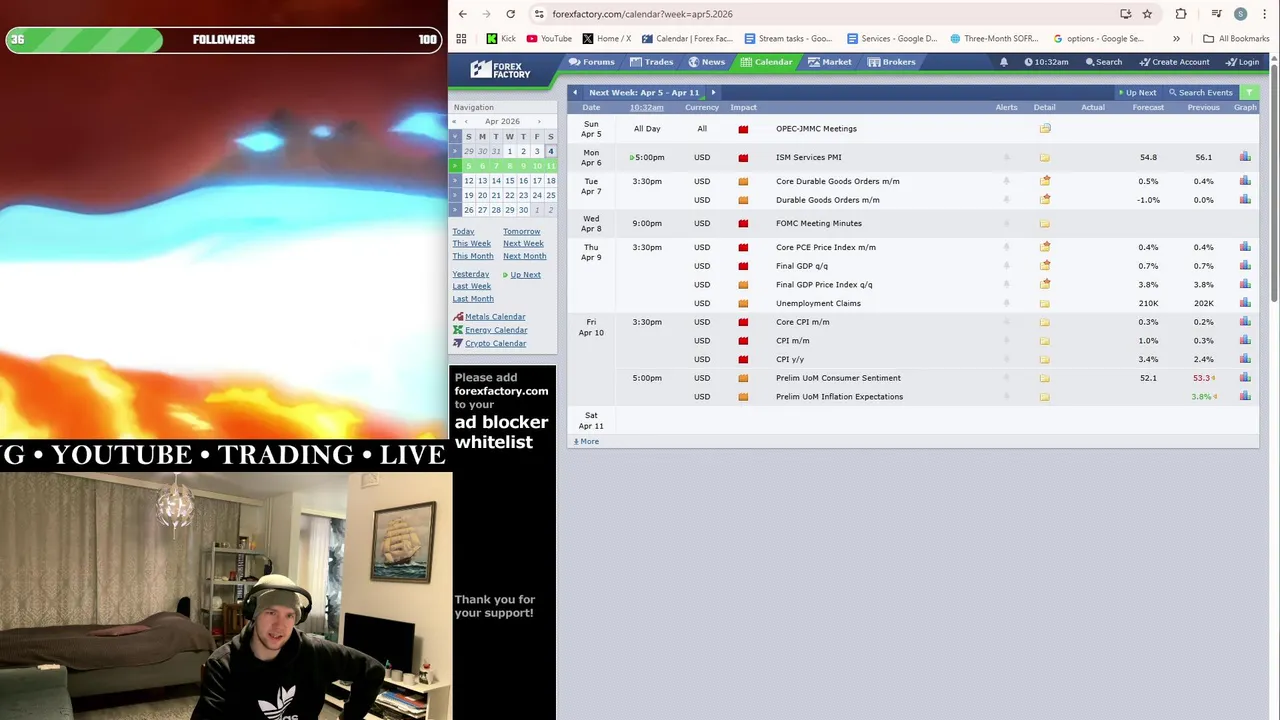Open graph icon for Core CPI m/m
1280x720 pixels.
[x=1245, y=322]
